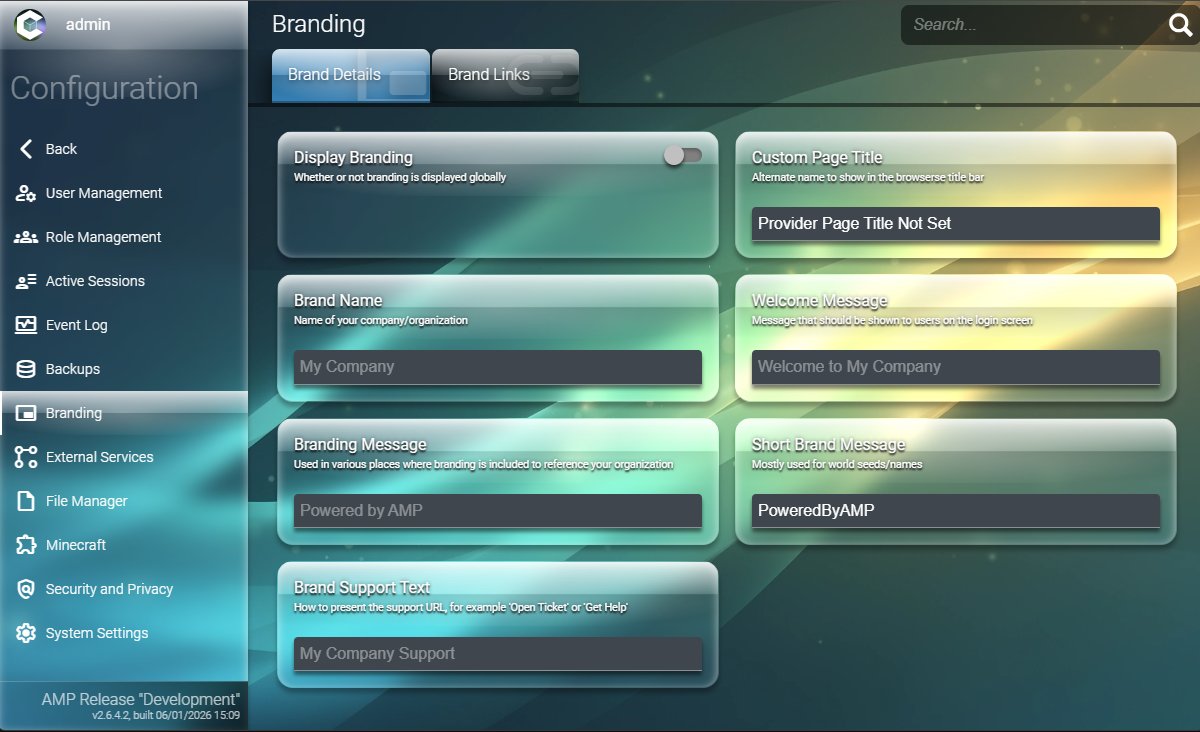Open System Settings from the sidebar
1200x732 pixels.
(124, 633)
